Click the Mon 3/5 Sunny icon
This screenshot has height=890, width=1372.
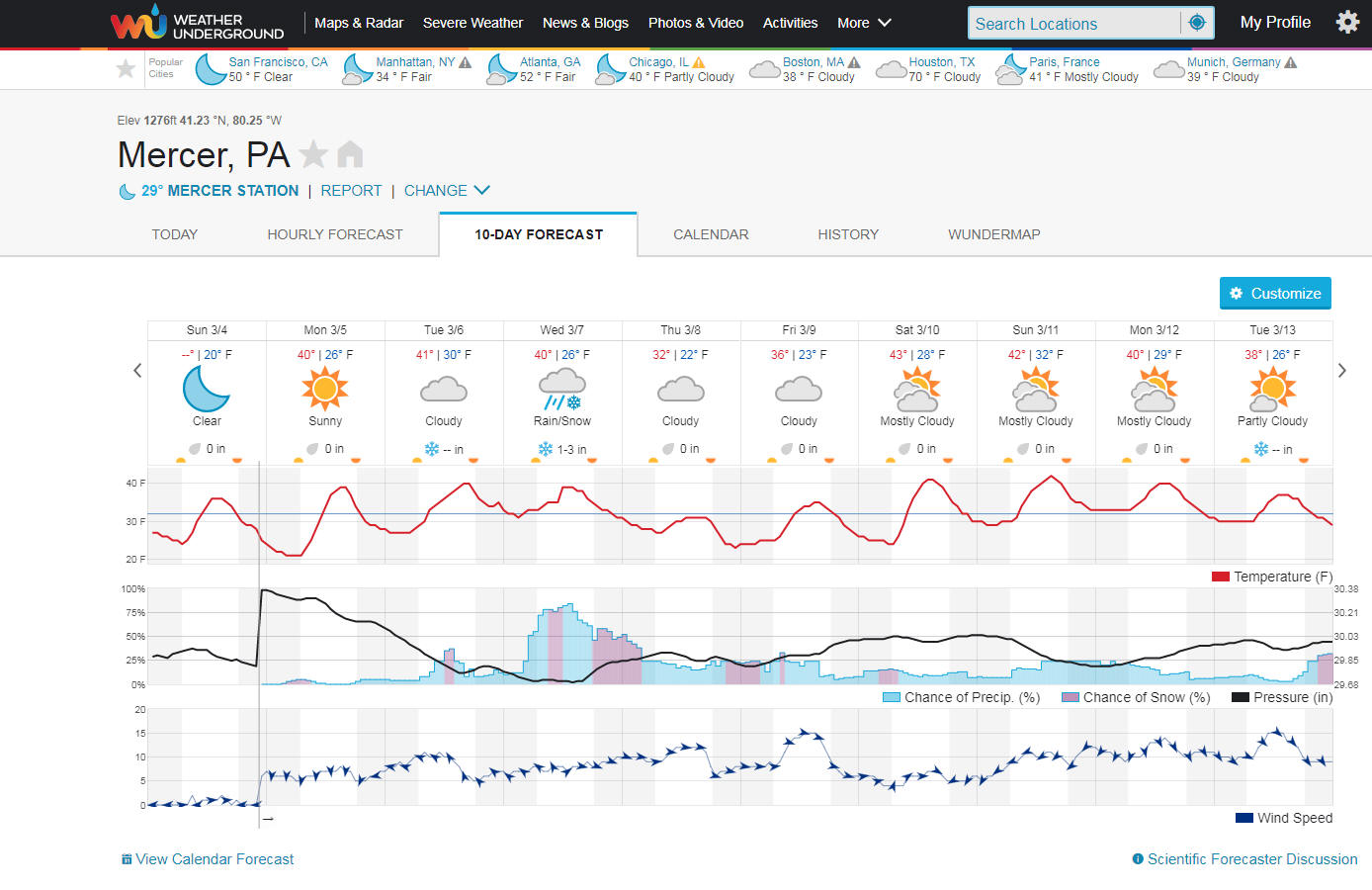[325, 388]
